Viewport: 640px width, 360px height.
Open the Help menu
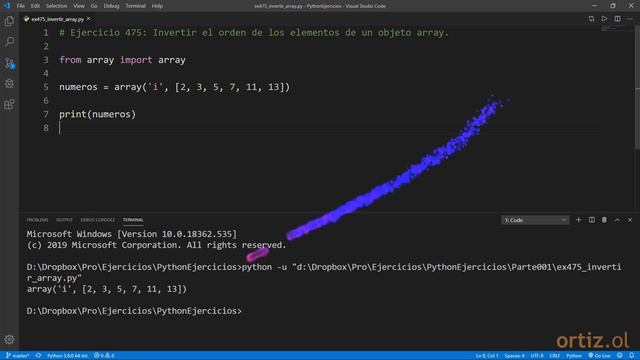157,6
